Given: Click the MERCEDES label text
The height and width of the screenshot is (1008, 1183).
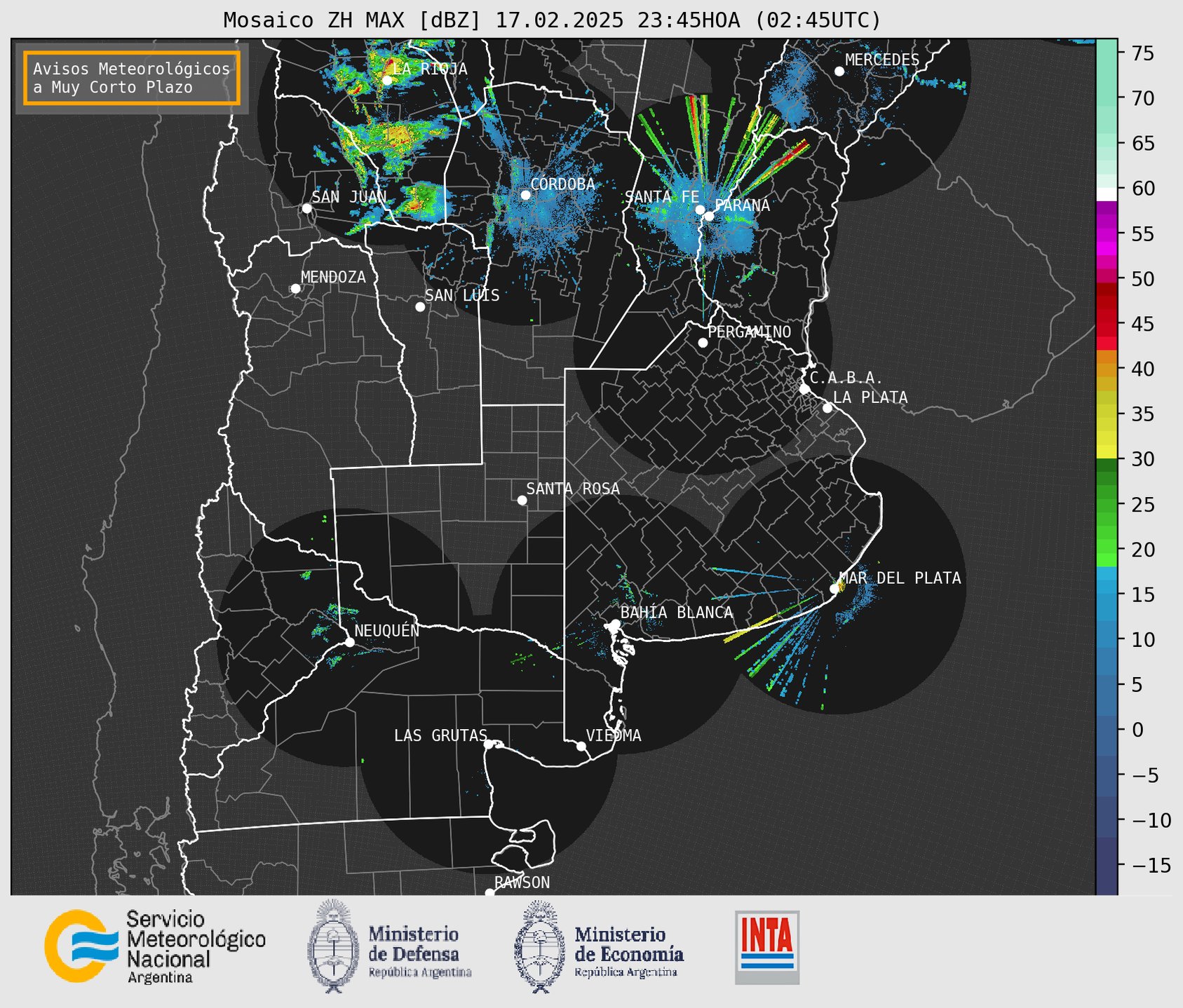Looking at the screenshot, I should (882, 60).
